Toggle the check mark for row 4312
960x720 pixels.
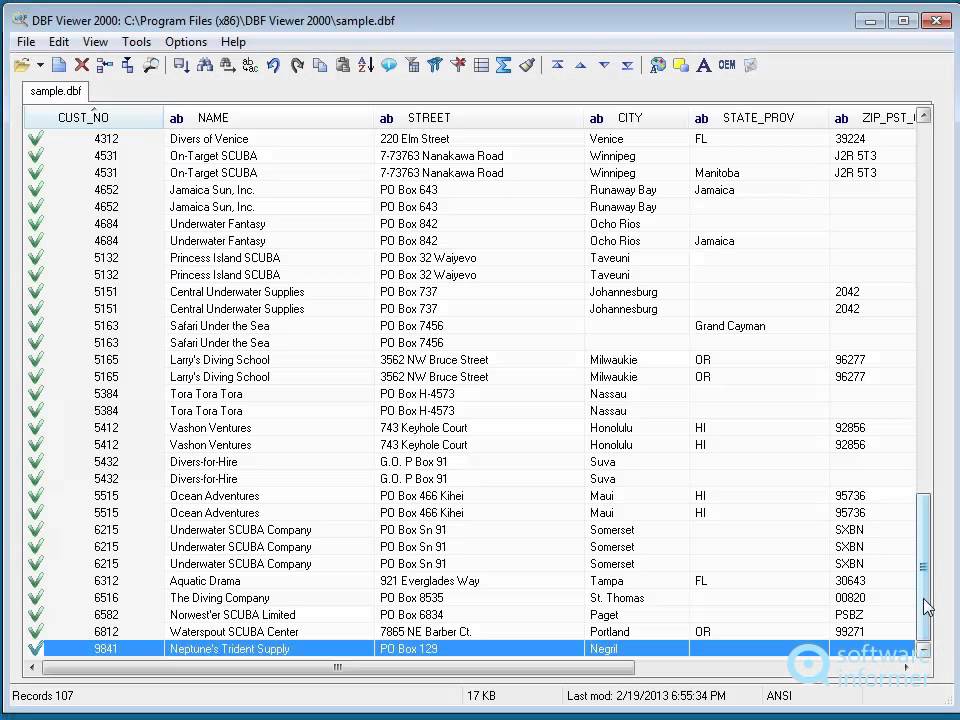36,138
